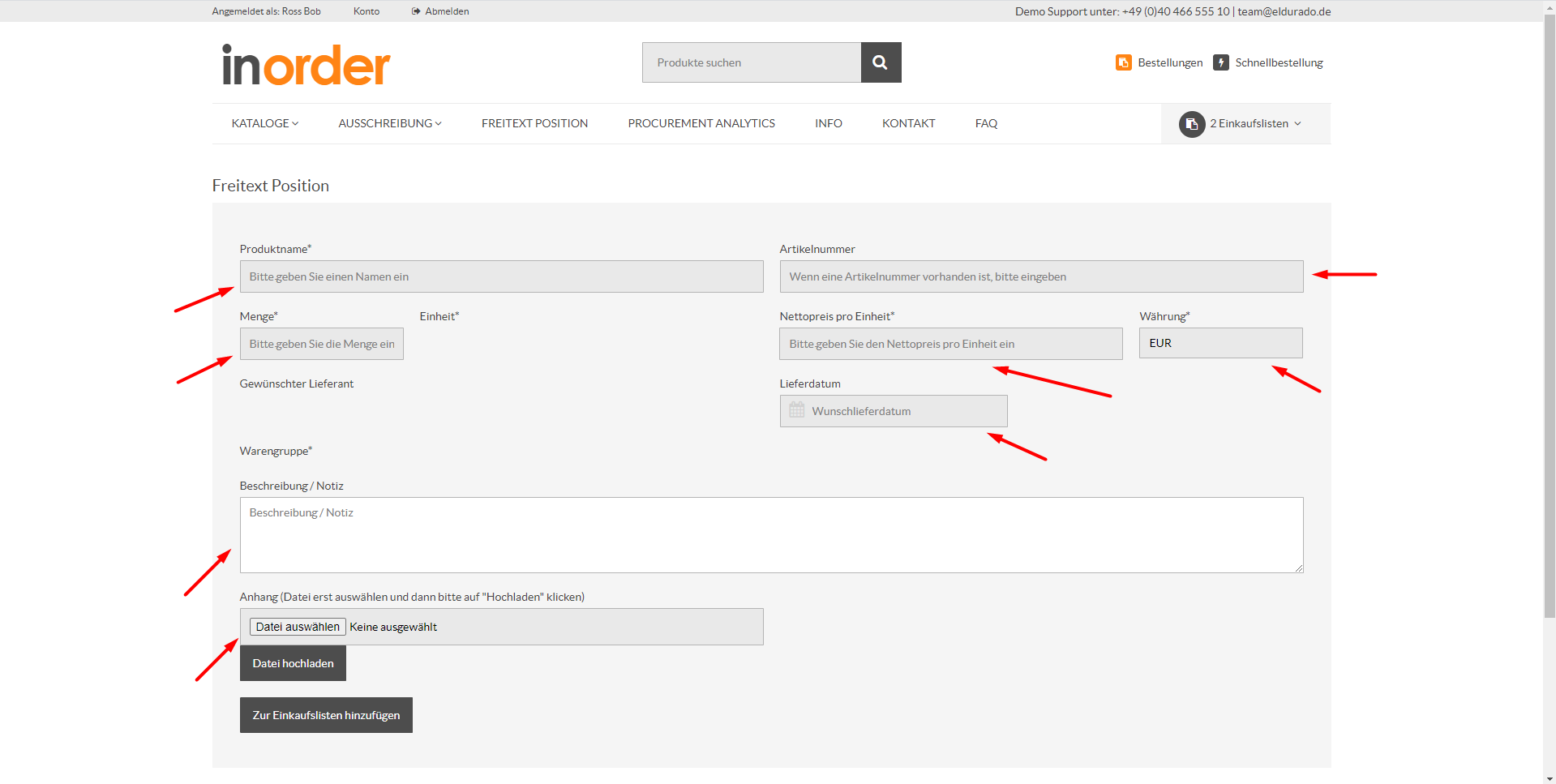Viewport: 1556px width, 784px height.
Task: Open the FREITEXT POSITION menu item
Action: pos(534,123)
